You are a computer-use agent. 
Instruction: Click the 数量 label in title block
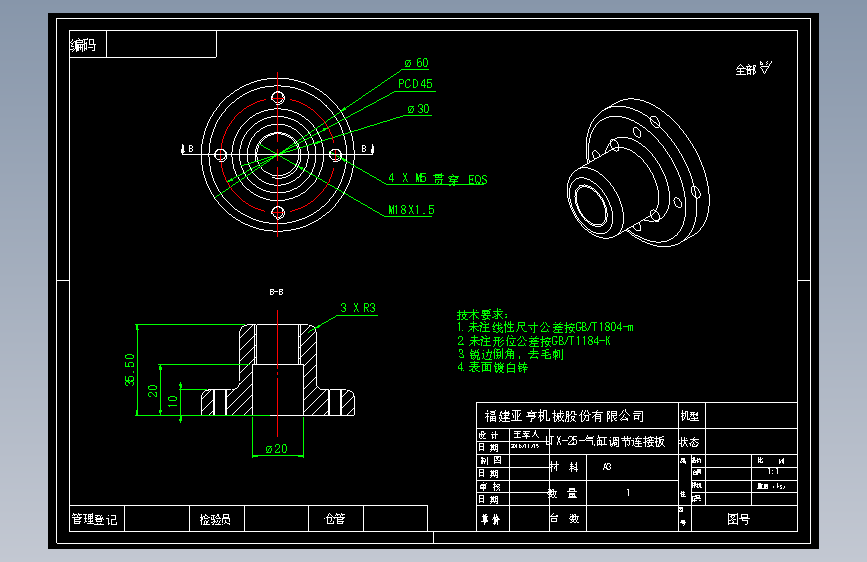tap(563, 493)
